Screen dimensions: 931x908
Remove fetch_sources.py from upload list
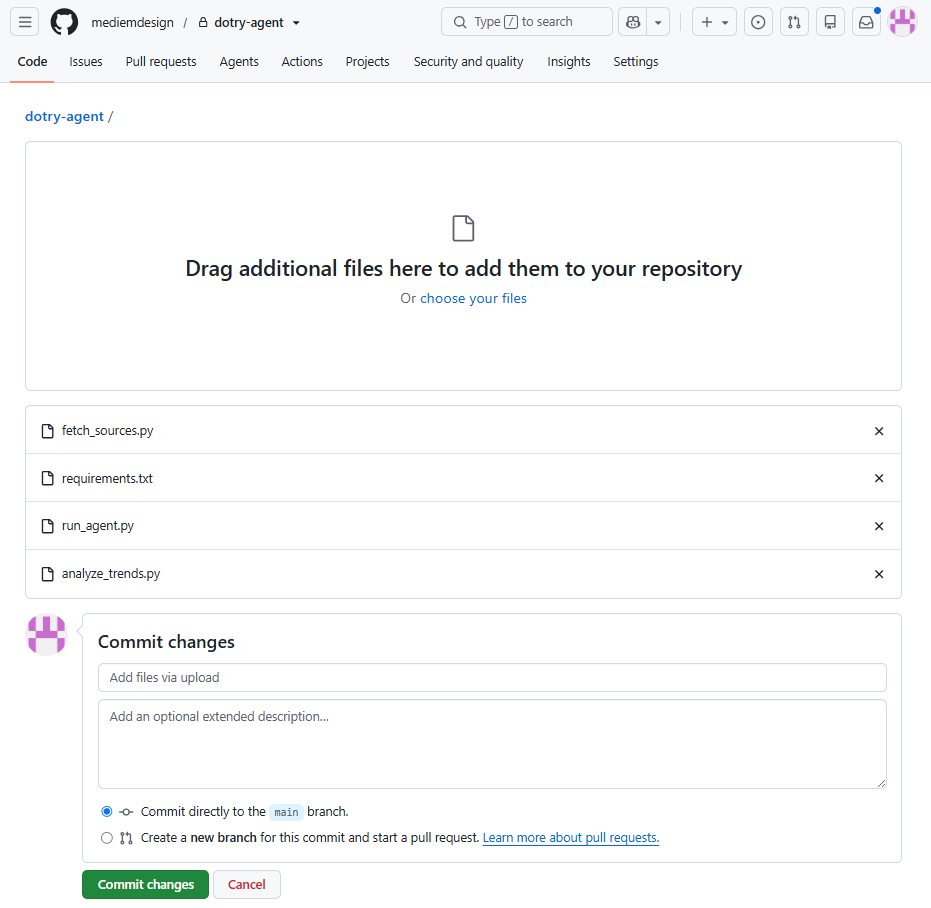(879, 431)
